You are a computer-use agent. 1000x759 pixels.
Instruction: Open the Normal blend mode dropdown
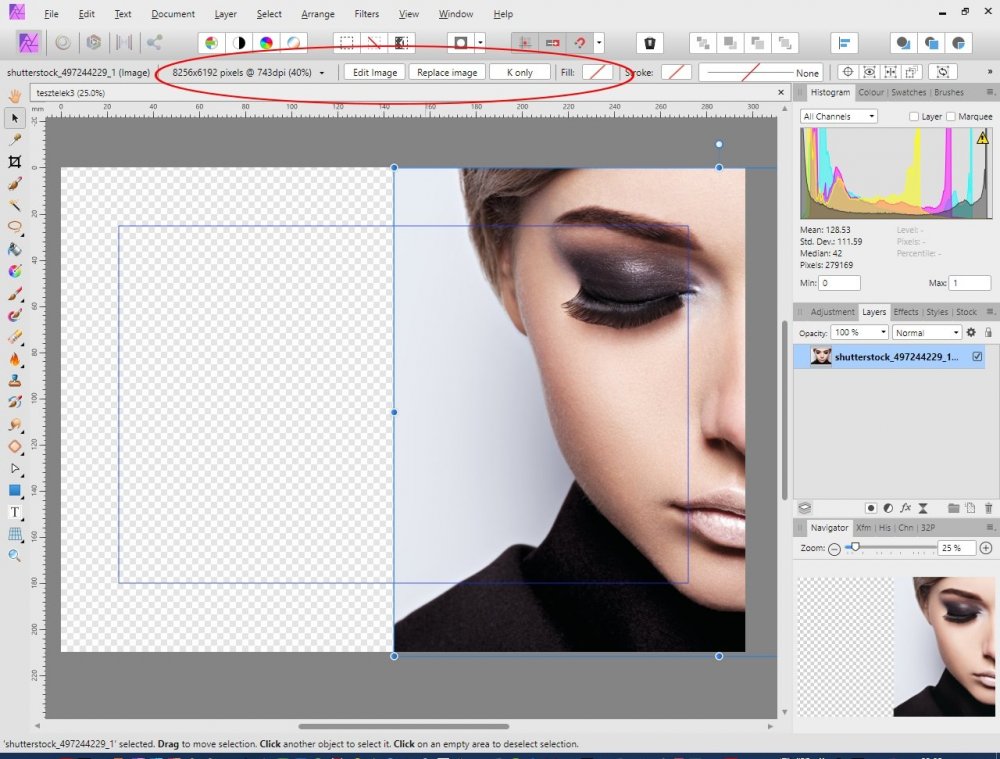point(926,332)
